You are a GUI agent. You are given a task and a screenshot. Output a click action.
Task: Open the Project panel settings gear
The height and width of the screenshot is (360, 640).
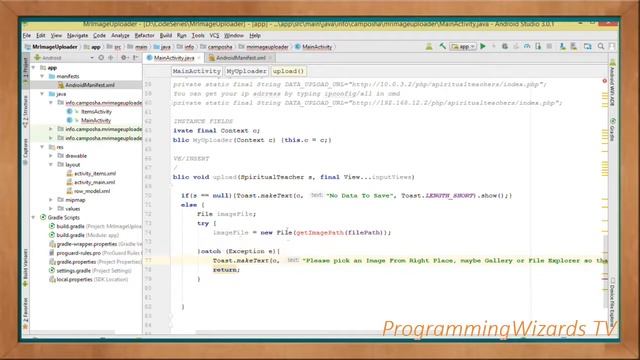point(124,58)
